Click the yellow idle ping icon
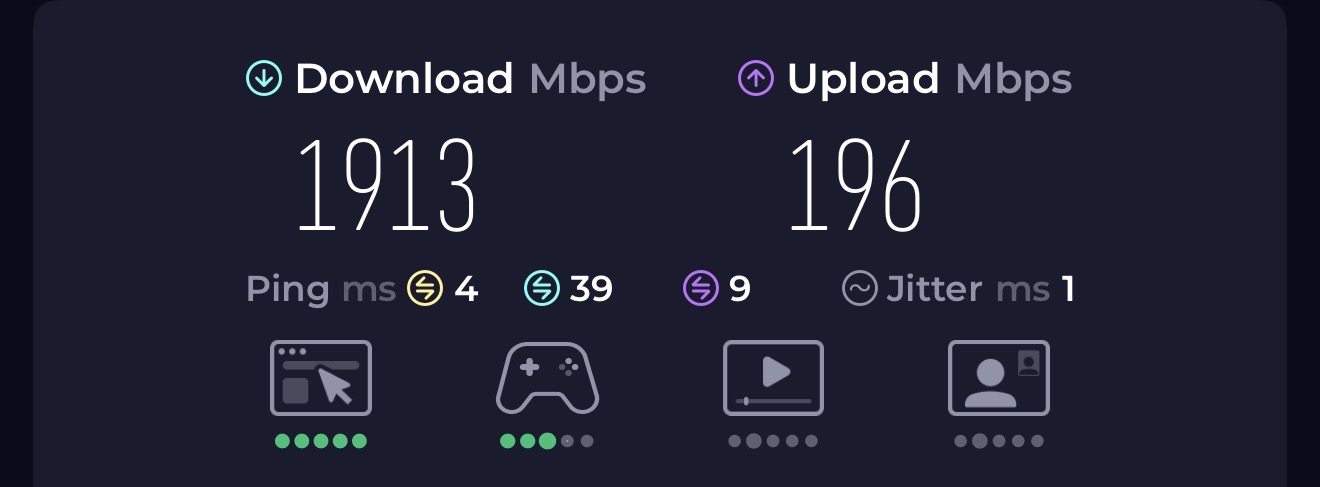The width and height of the screenshot is (1320, 487). 425,289
